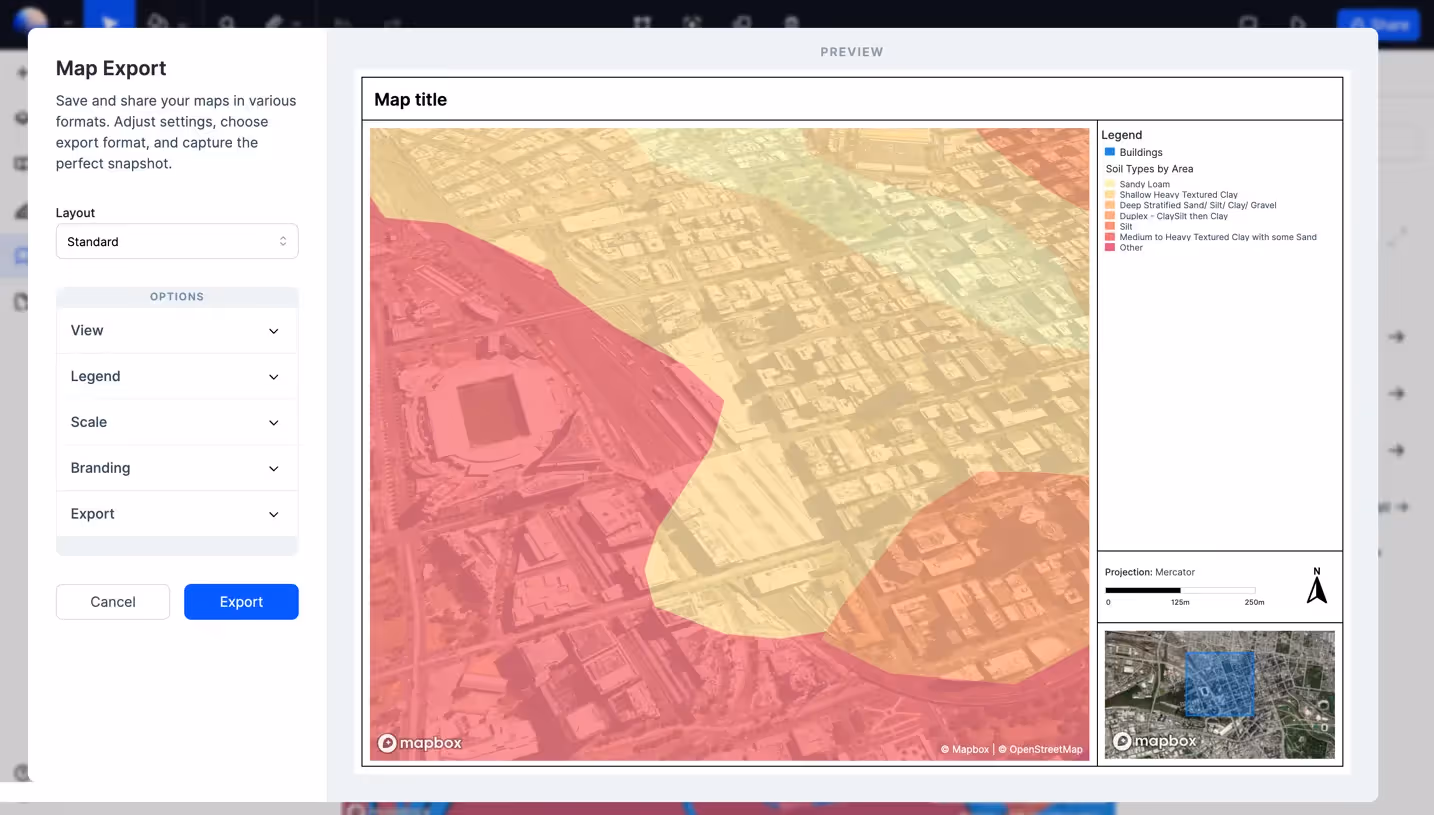1434x815 pixels.
Task: Open the search tool in the top toolbar
Action: click(x=225, y=18)
